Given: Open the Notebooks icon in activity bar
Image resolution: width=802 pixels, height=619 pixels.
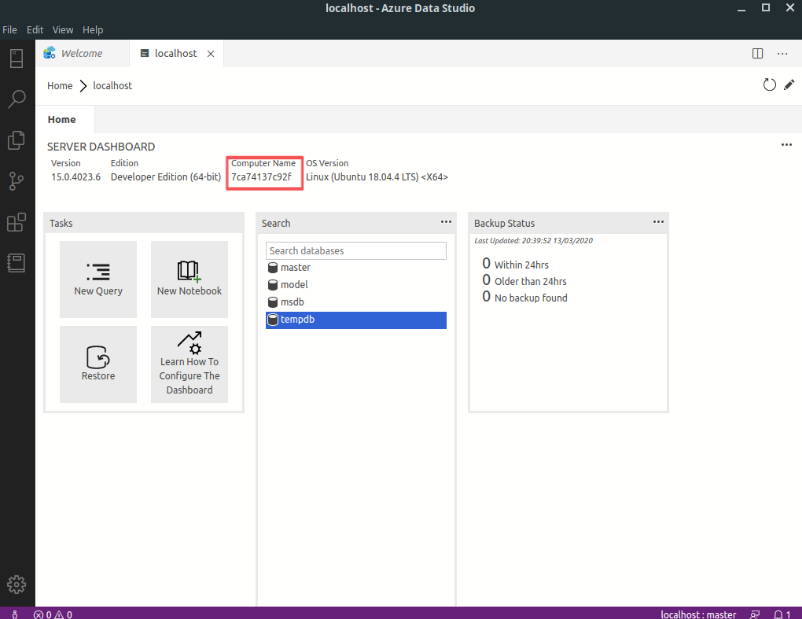Looking at the screenshot, I should (x=16, y=263).
